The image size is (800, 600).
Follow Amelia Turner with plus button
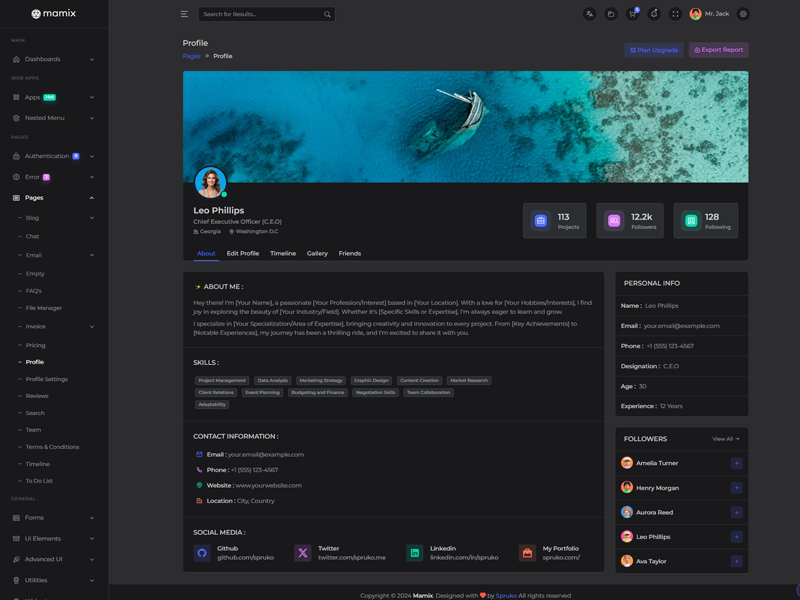pyautogui.click(x=736, y=463)
